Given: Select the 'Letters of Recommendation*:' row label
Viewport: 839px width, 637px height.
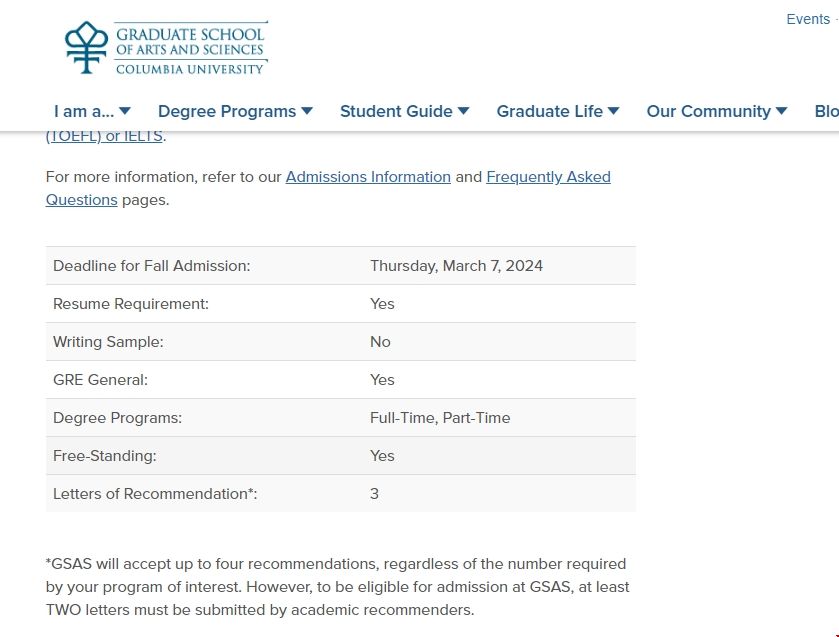Looking at the screenshot, I should tap(155, 494).
